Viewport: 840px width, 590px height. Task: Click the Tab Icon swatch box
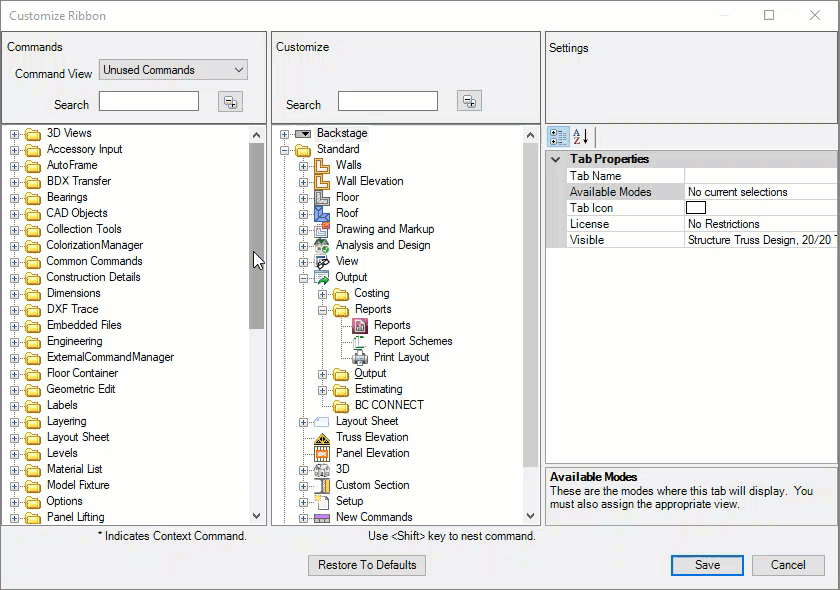click(x=696, y=207)
